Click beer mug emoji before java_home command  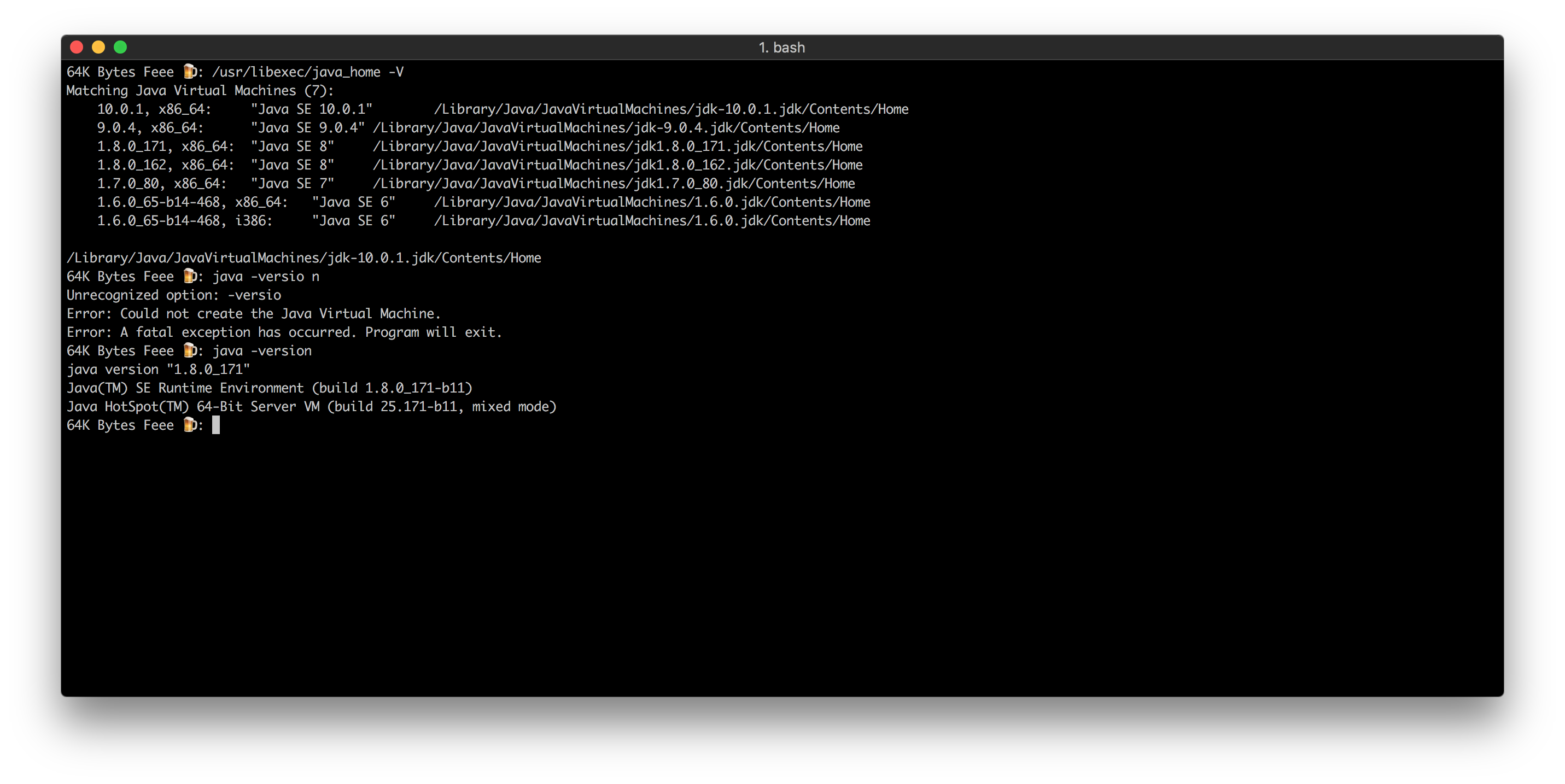click(190, 72)
